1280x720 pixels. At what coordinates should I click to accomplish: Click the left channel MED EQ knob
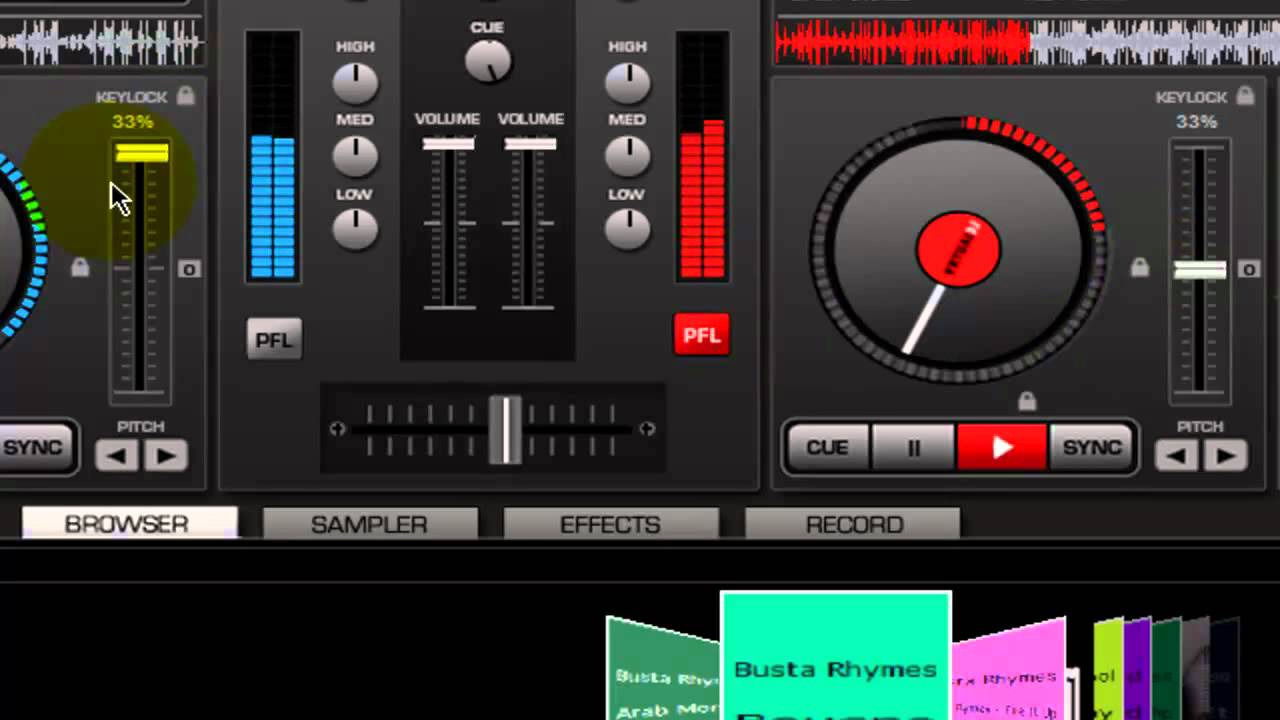point(355,156)
